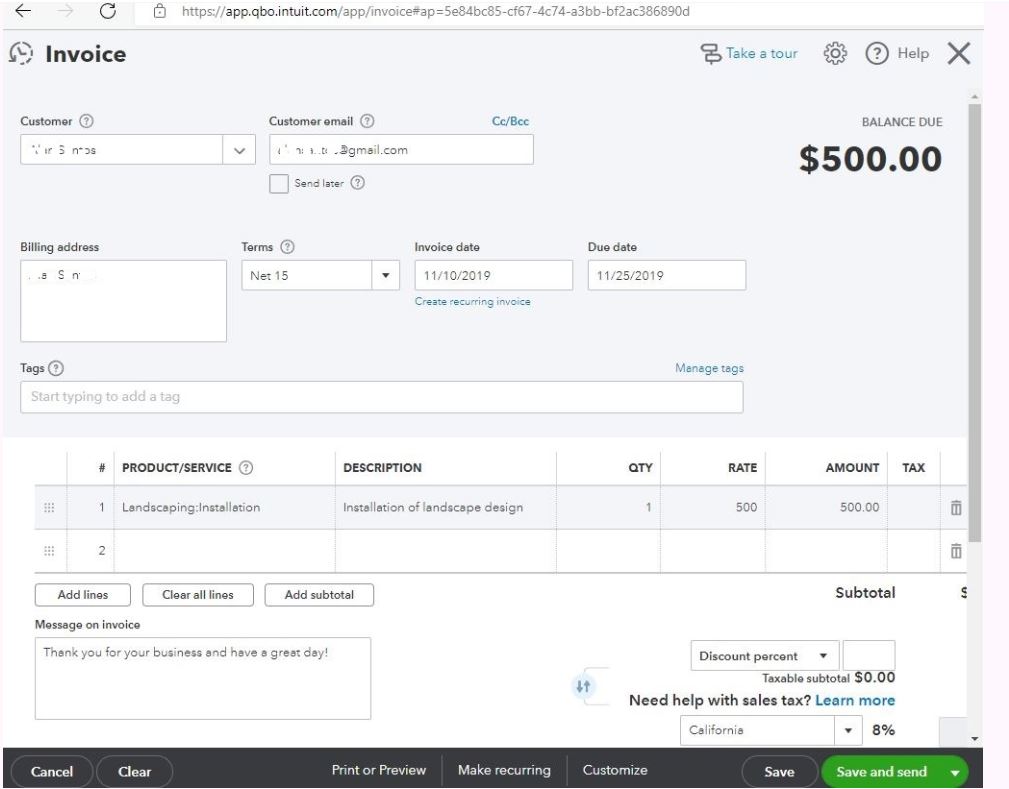Click the Take a tour link text
Screen dimensions: 1009x789
[x=761, y=53]
